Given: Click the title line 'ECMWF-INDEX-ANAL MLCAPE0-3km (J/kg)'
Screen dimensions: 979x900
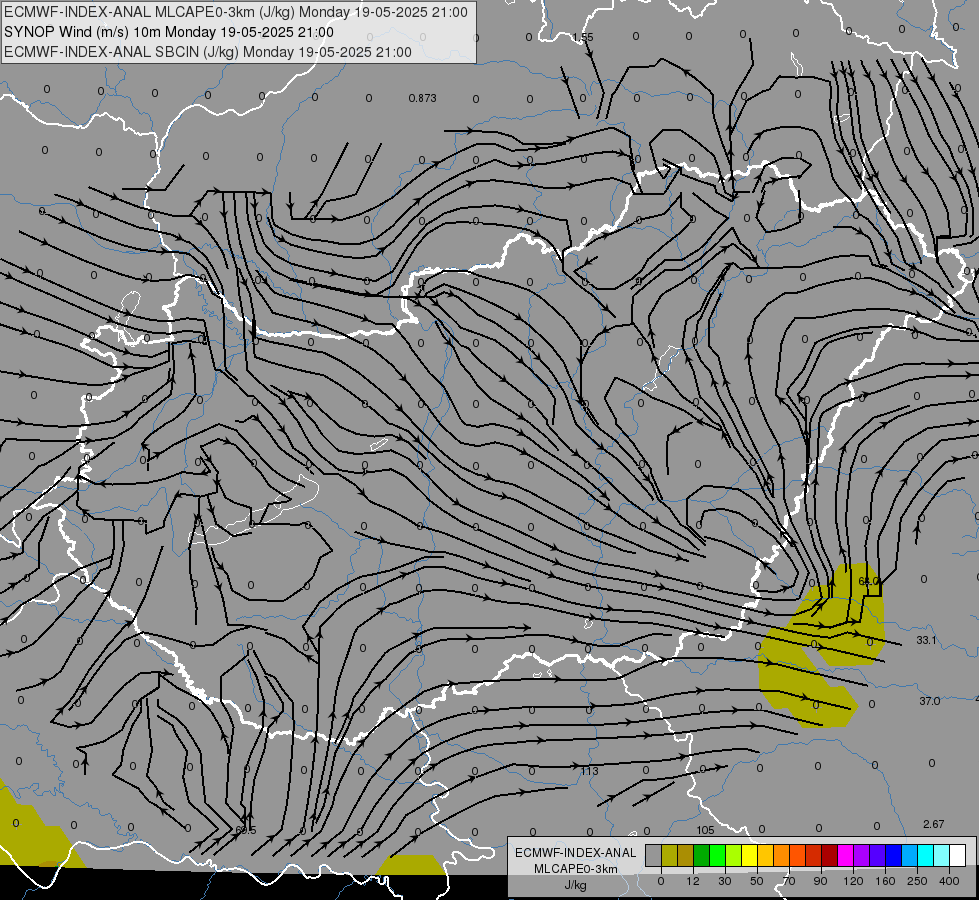Looking at the screenshot, I should tap(236, 12).
